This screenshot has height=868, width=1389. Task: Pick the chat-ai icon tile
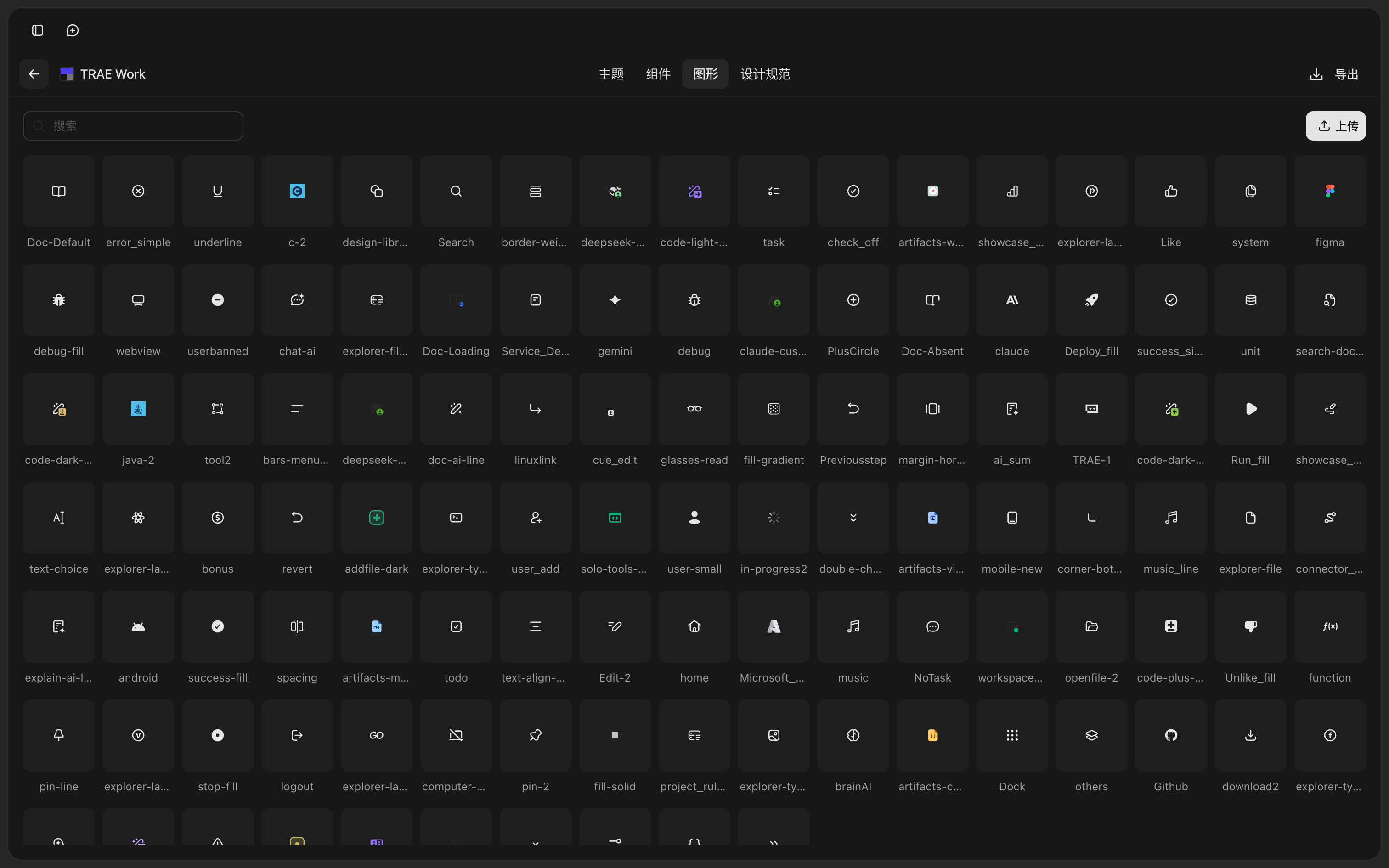[x=297, y=300]
